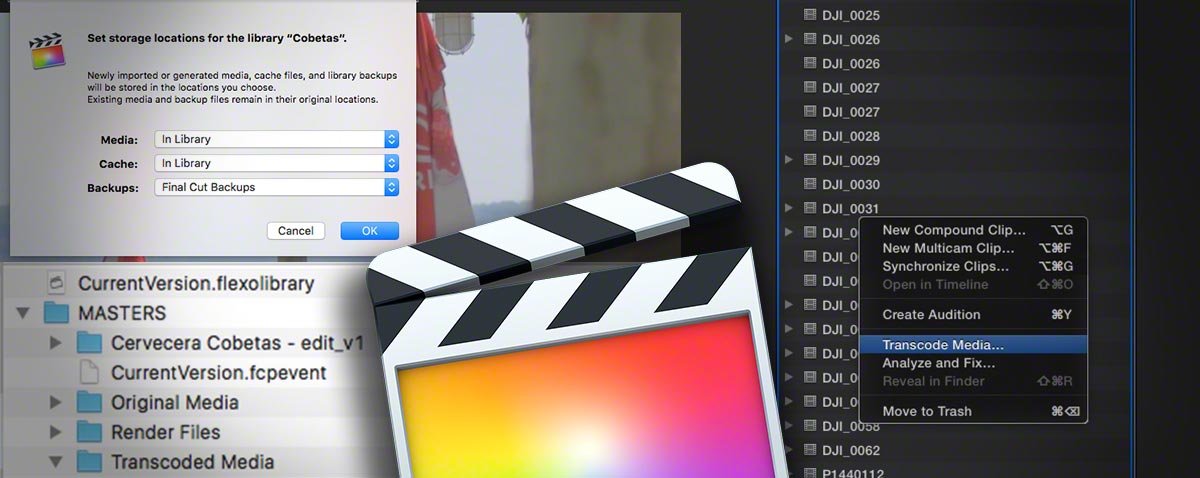Select the Render Files folder name

click(x=166, y=433)
